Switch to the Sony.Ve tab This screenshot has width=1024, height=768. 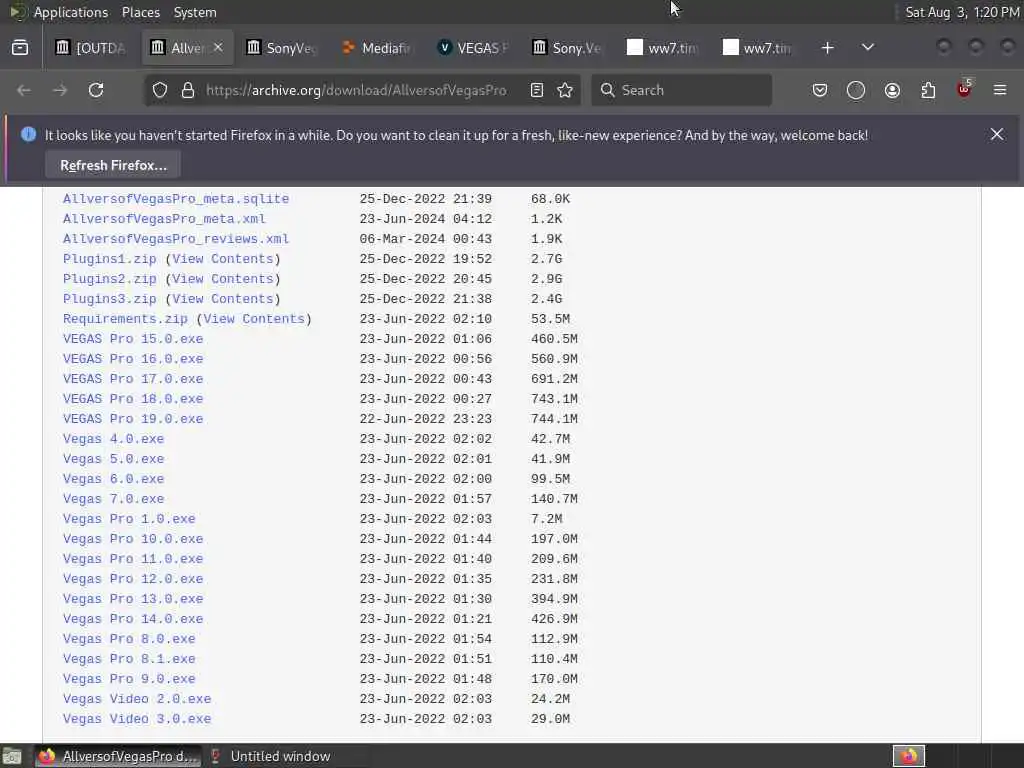(568, 48)
